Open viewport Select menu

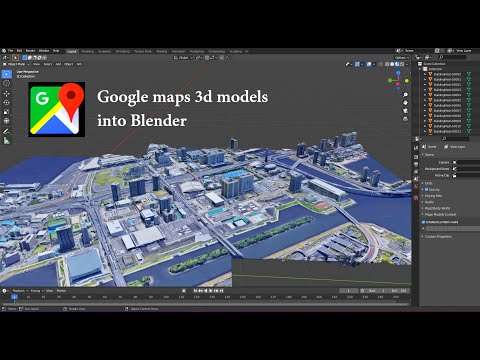point(48,64)
